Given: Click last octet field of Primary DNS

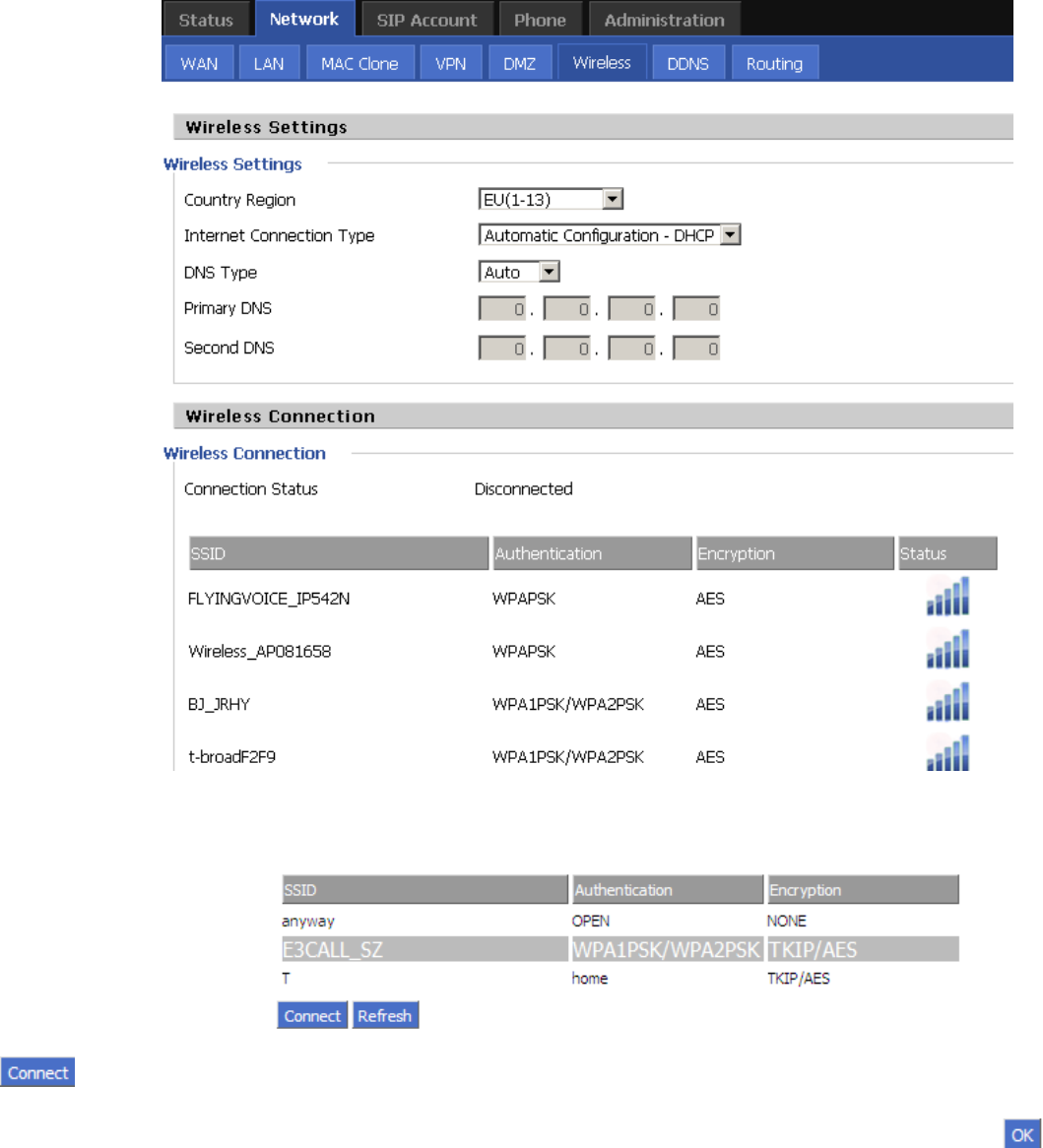Looking at the screenshot, I should 696,309.
